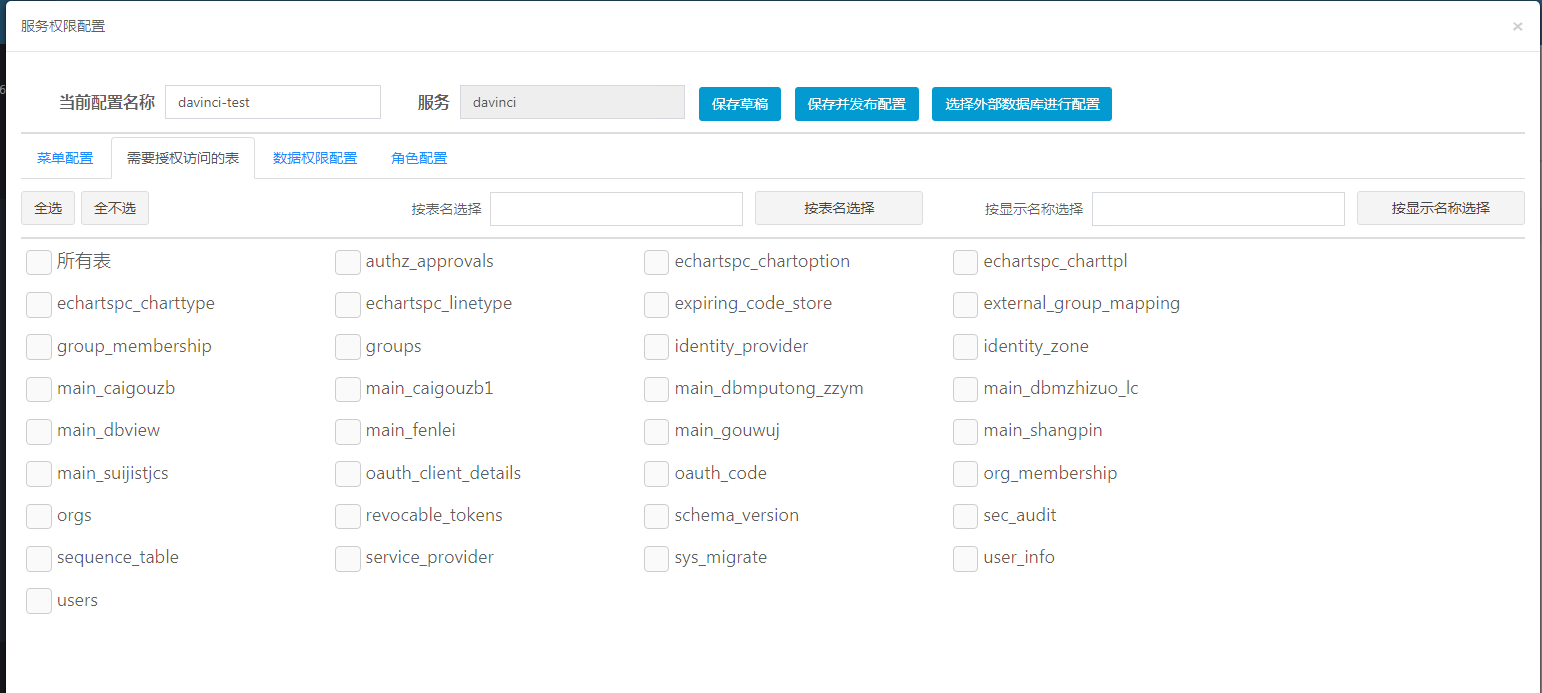The width and height of the screenshot is (1542, 693).
Task: Open the 数据权限配置 tab
Action: click(x=315, y=158)
